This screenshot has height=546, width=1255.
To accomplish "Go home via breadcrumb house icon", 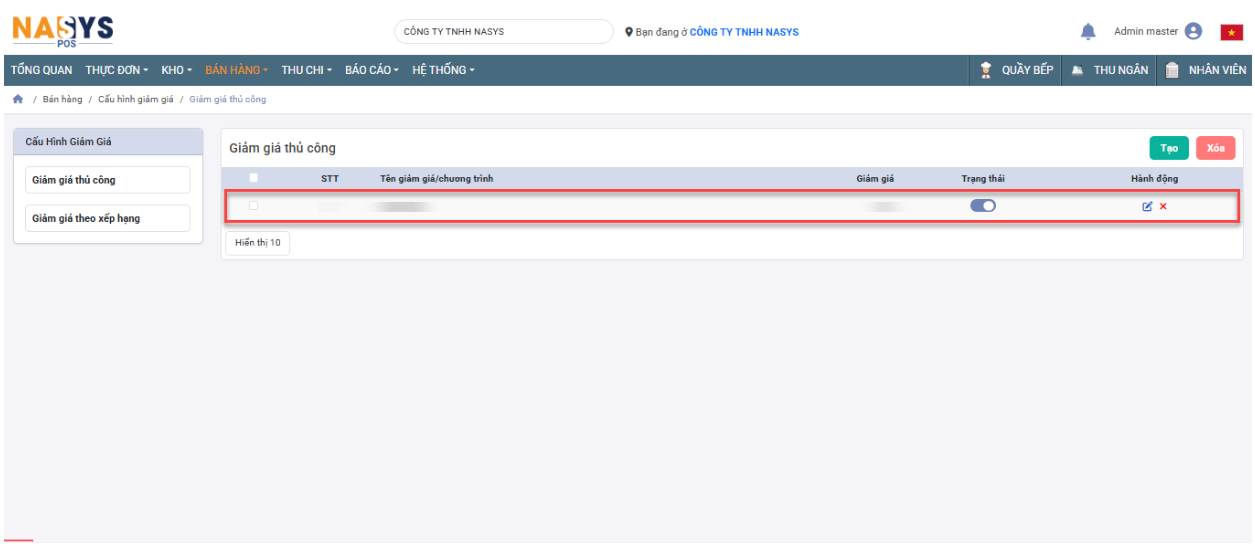I will [x=17, y=100].
